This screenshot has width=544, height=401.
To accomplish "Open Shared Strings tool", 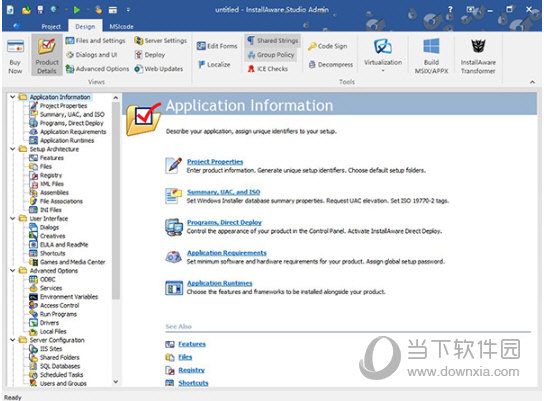I will coord(273,41).
